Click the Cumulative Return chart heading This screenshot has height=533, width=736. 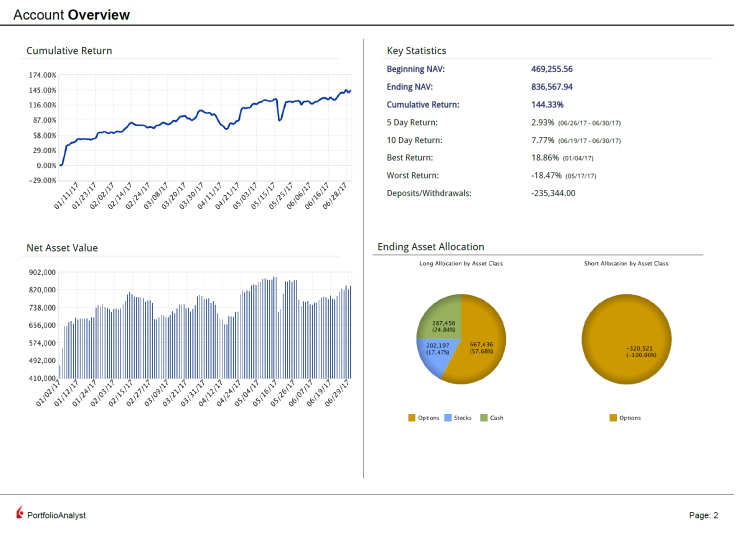[69, 51]
